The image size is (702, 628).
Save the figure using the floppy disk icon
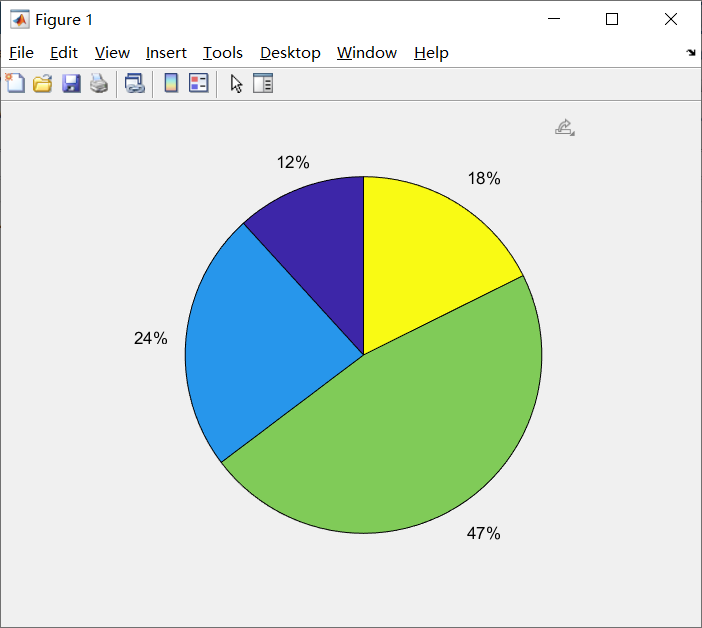click(x=71, y=84)
